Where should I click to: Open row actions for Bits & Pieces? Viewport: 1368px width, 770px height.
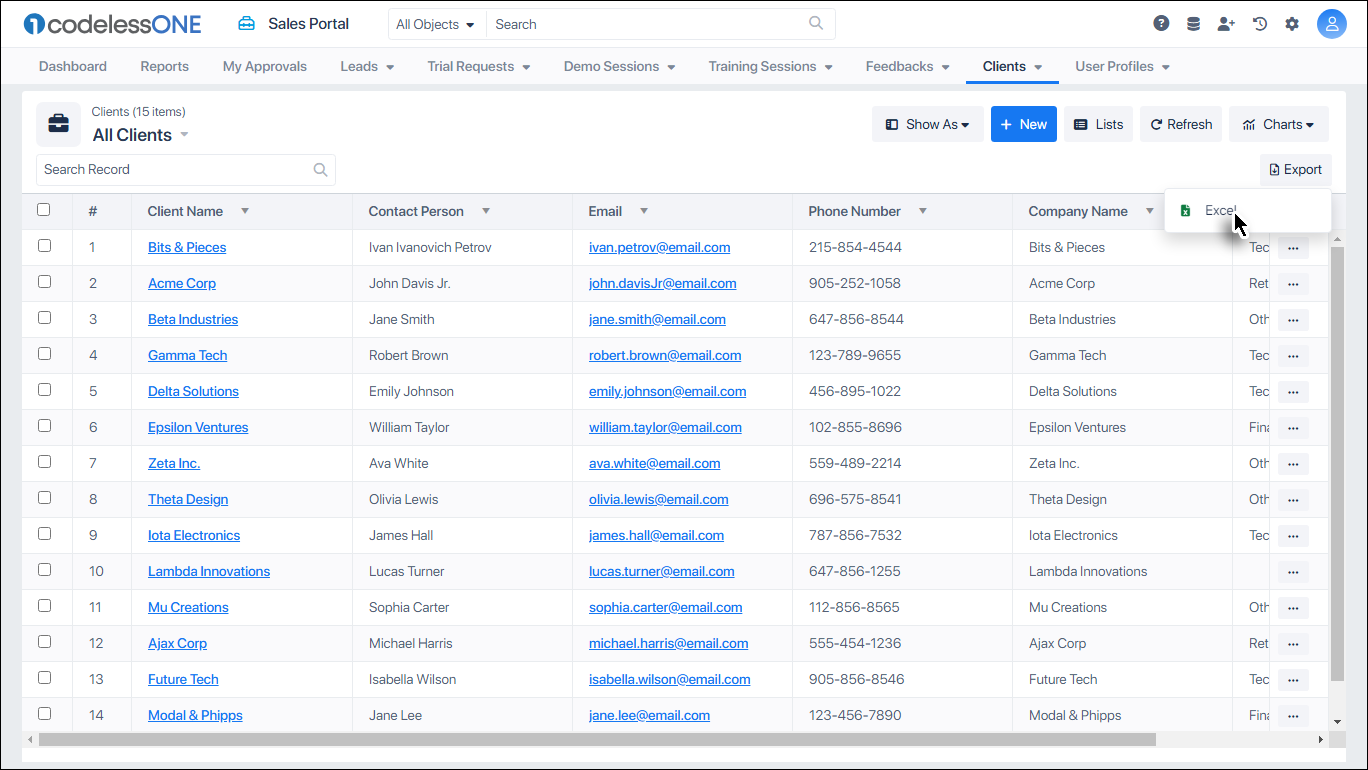(x=1293, y=248)
